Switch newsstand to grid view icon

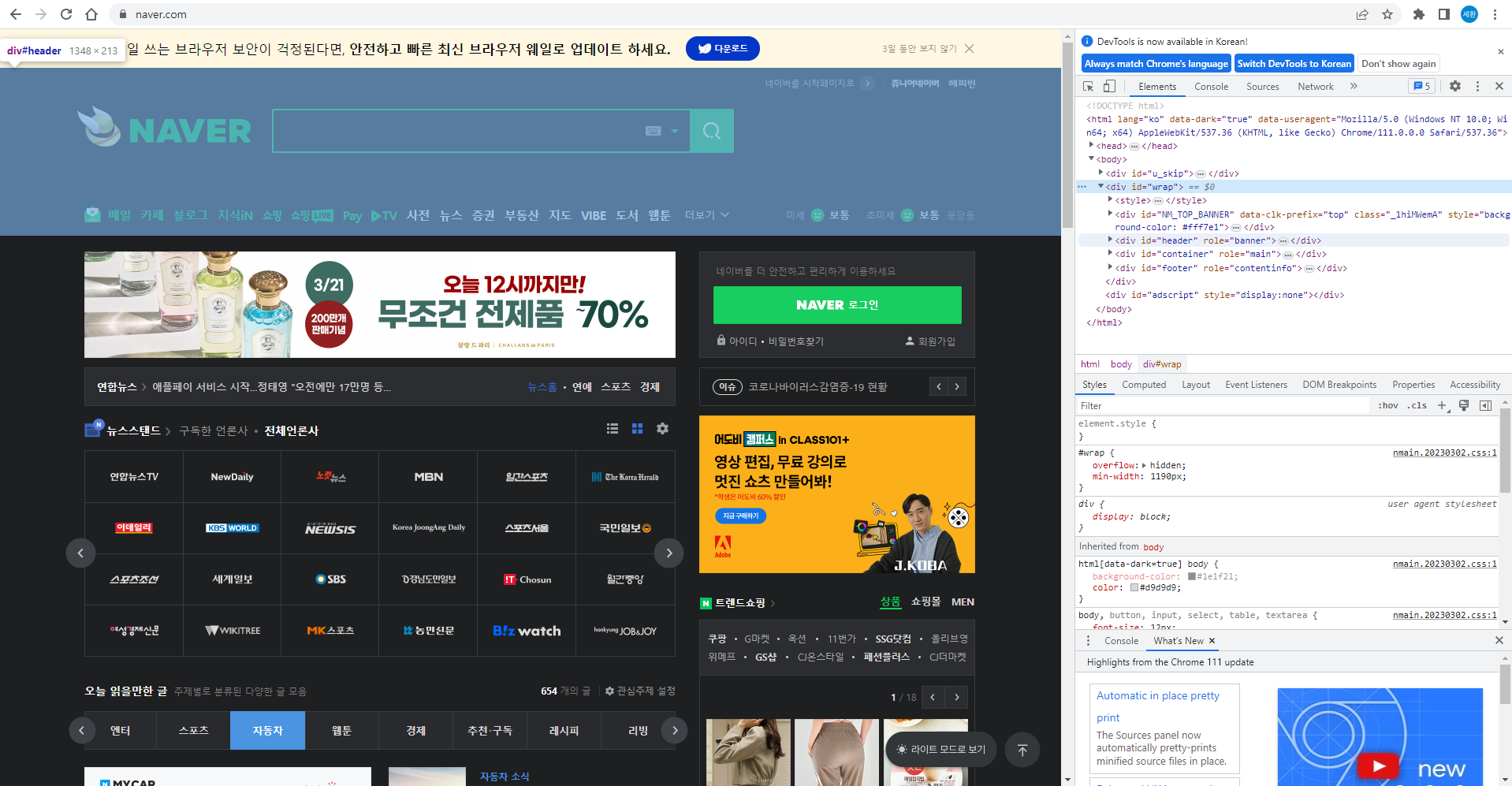(638, 428)
